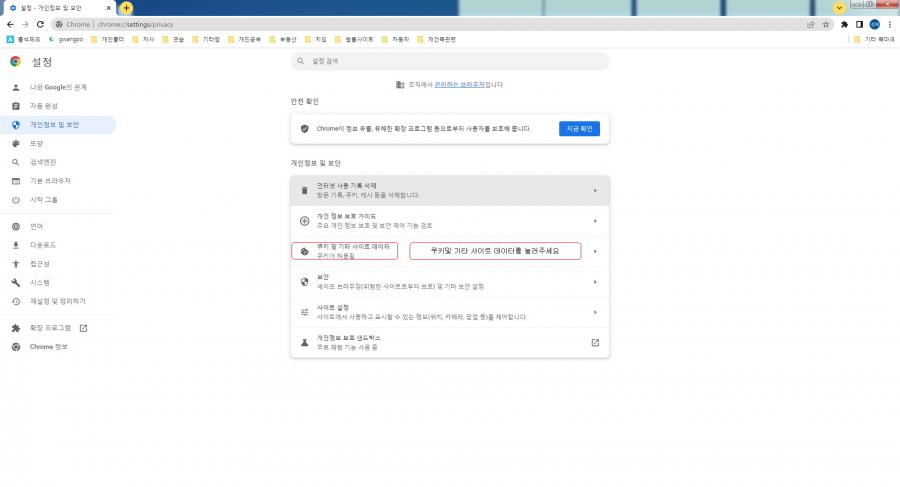This screenshot has height=487, width=900.
Task: Click the back navigation arrow
Action: 9,24
